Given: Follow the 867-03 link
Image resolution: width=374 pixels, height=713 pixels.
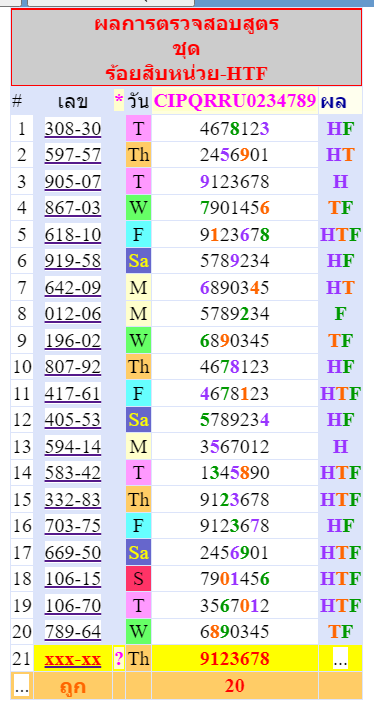Looking at the screenshot, I should 73,208.
